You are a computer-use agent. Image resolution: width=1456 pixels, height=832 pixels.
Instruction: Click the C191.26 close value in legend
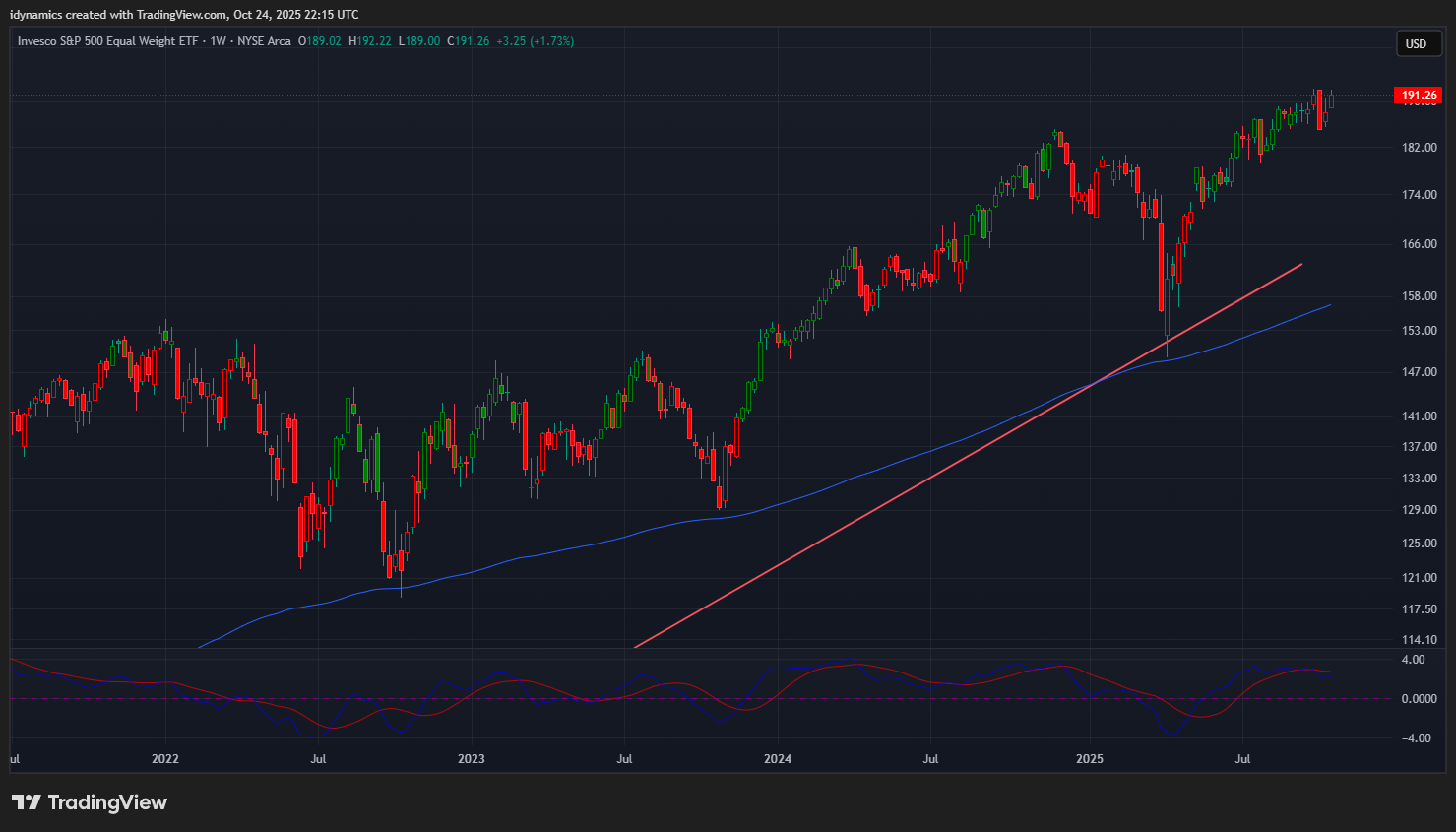(469, 41)
